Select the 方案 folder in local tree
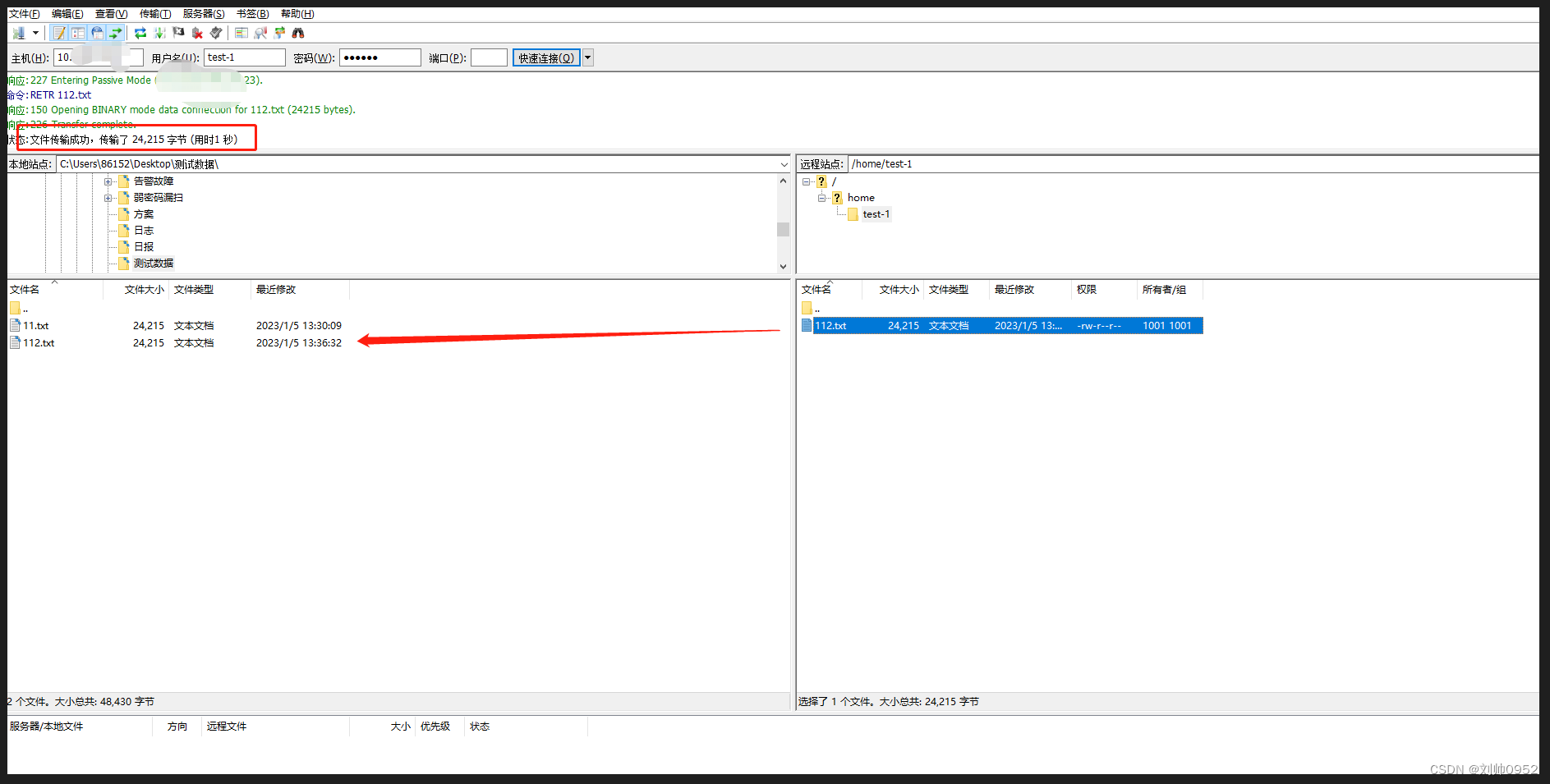Image resolution: width=1550 pixels, height=784 pixels. 144,214
